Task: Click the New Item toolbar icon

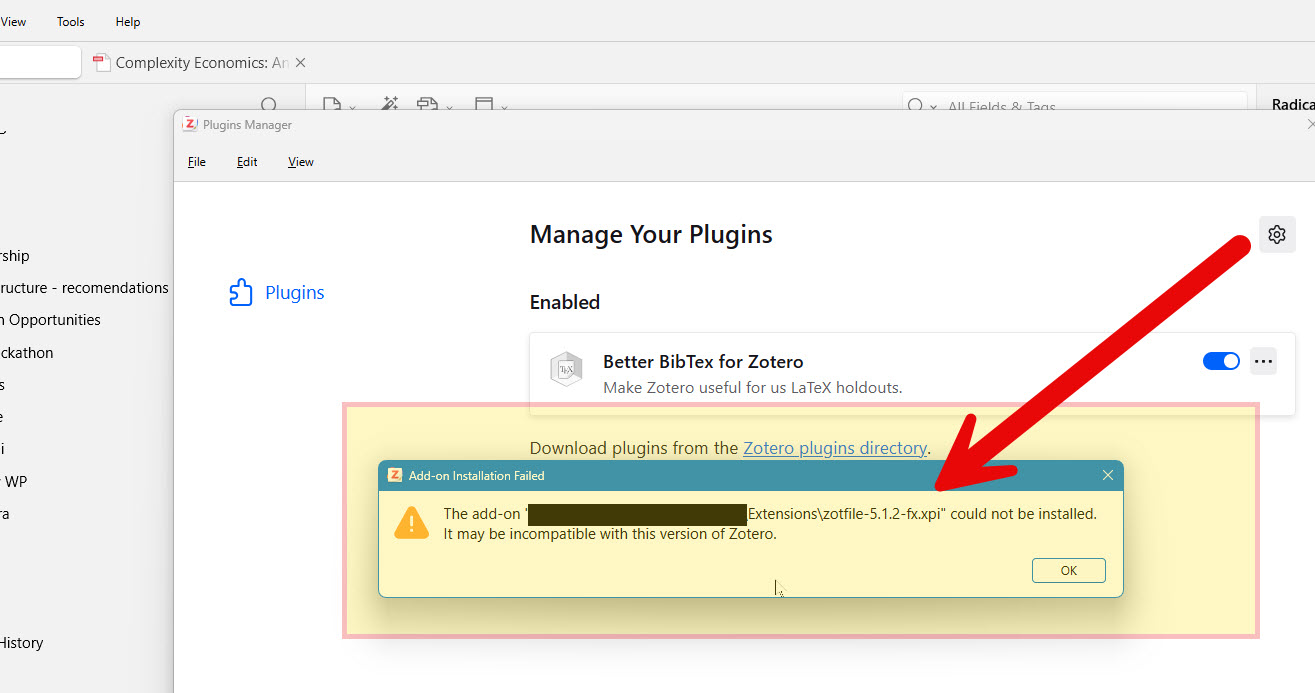Action: tap(331, 105)
